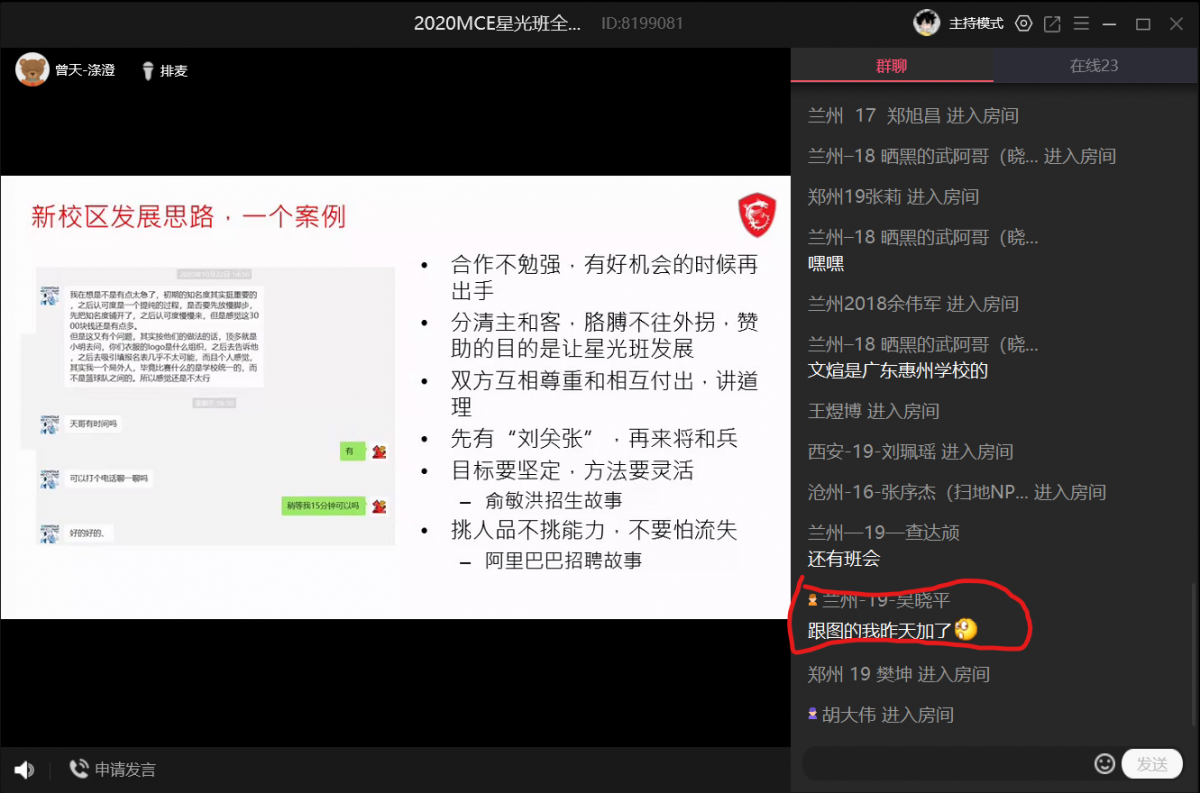This screenshot has width=1200, height=793.
Task: Click chat row 郑州19张莉 进入房间
Action: pyautogui.click(x=893, y=197)
